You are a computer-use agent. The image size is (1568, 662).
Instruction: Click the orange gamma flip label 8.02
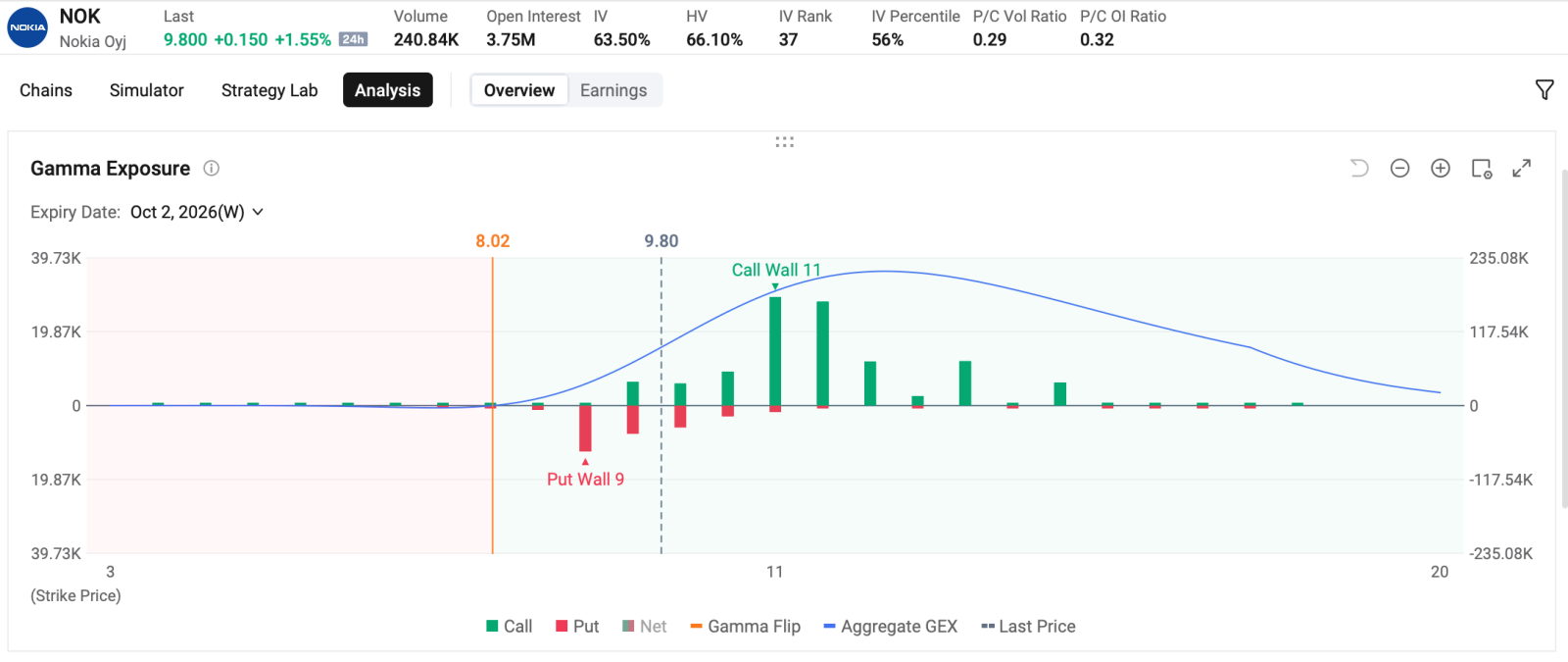coord(493,241)
